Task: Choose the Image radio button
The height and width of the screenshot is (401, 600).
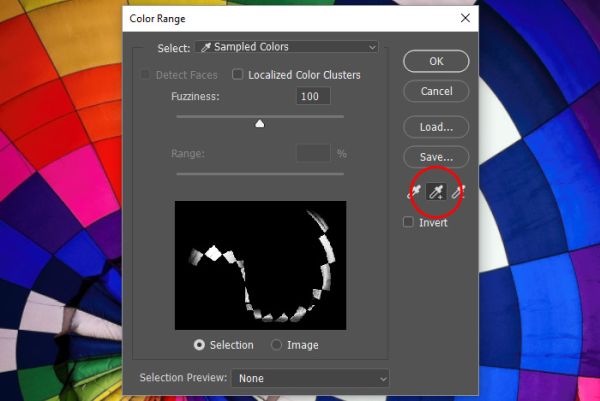Action: 276,345
